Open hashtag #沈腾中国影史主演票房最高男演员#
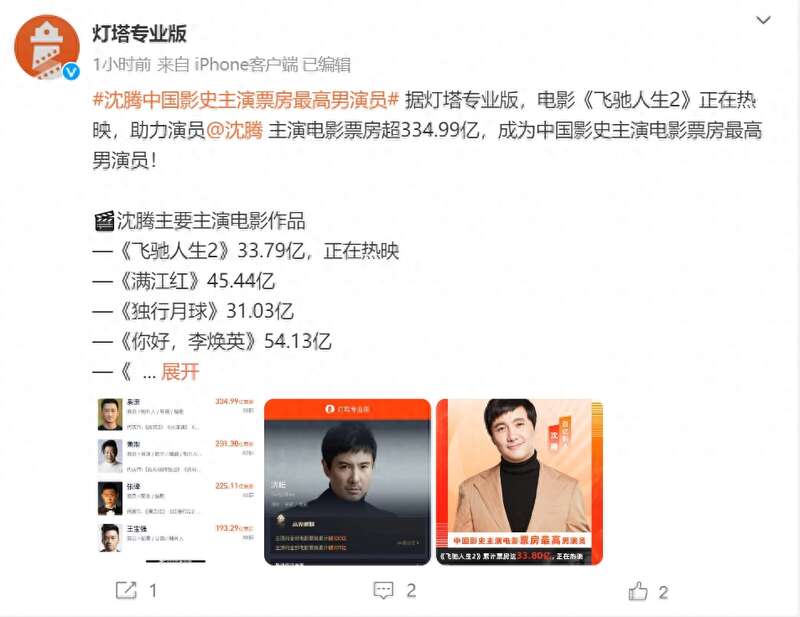This screenshot has height=617, width=800. click(x=245, y=100)
